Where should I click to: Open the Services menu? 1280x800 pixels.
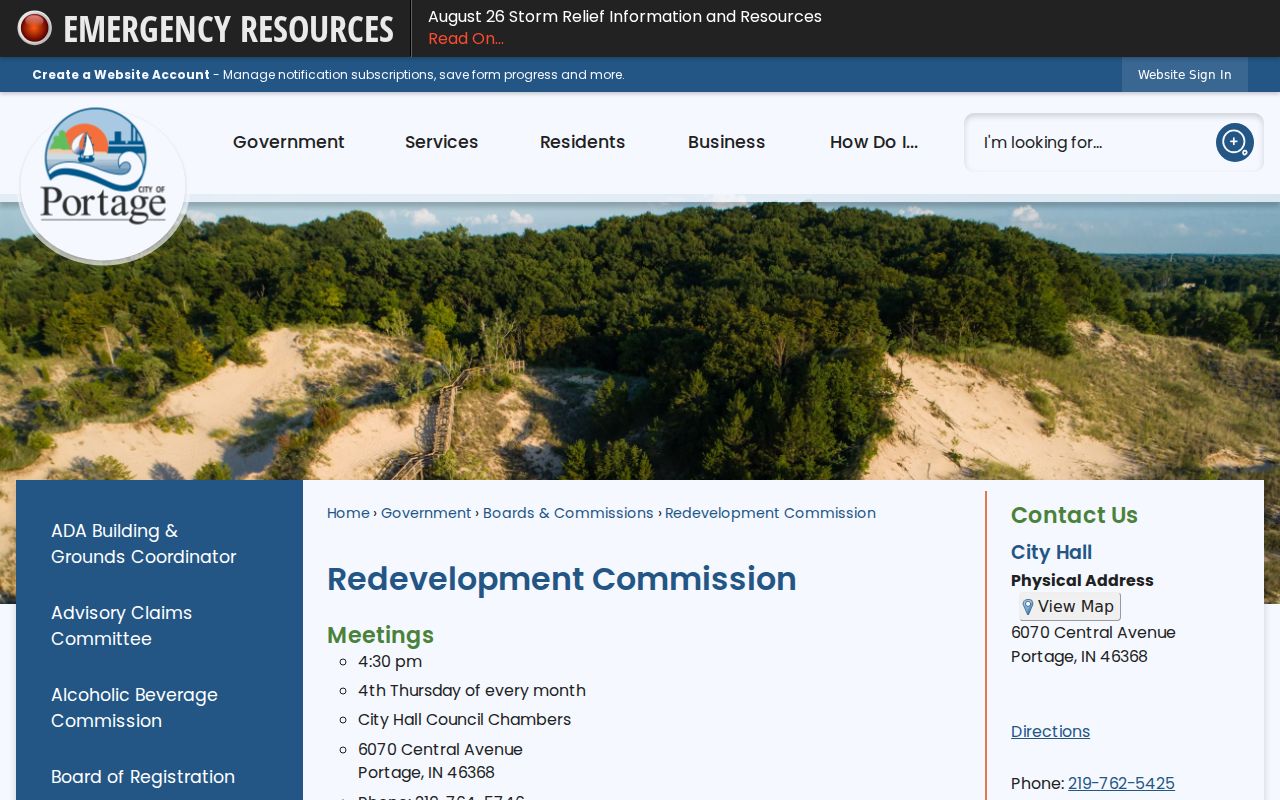pyautogui.click(x=441, y=142)
